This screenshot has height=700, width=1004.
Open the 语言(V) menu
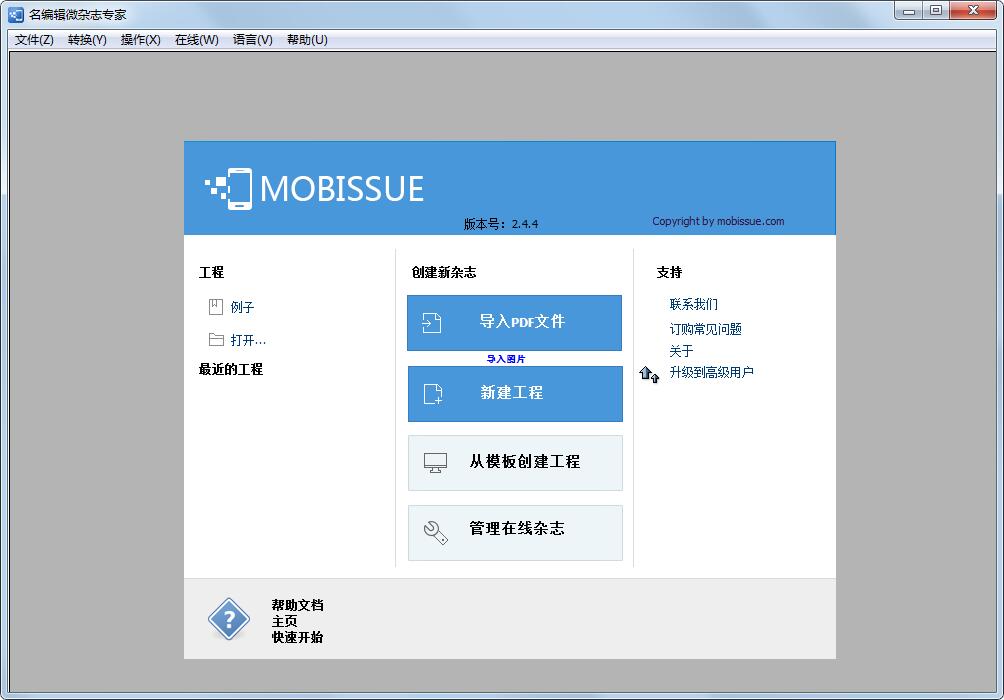tap(251, 40)
